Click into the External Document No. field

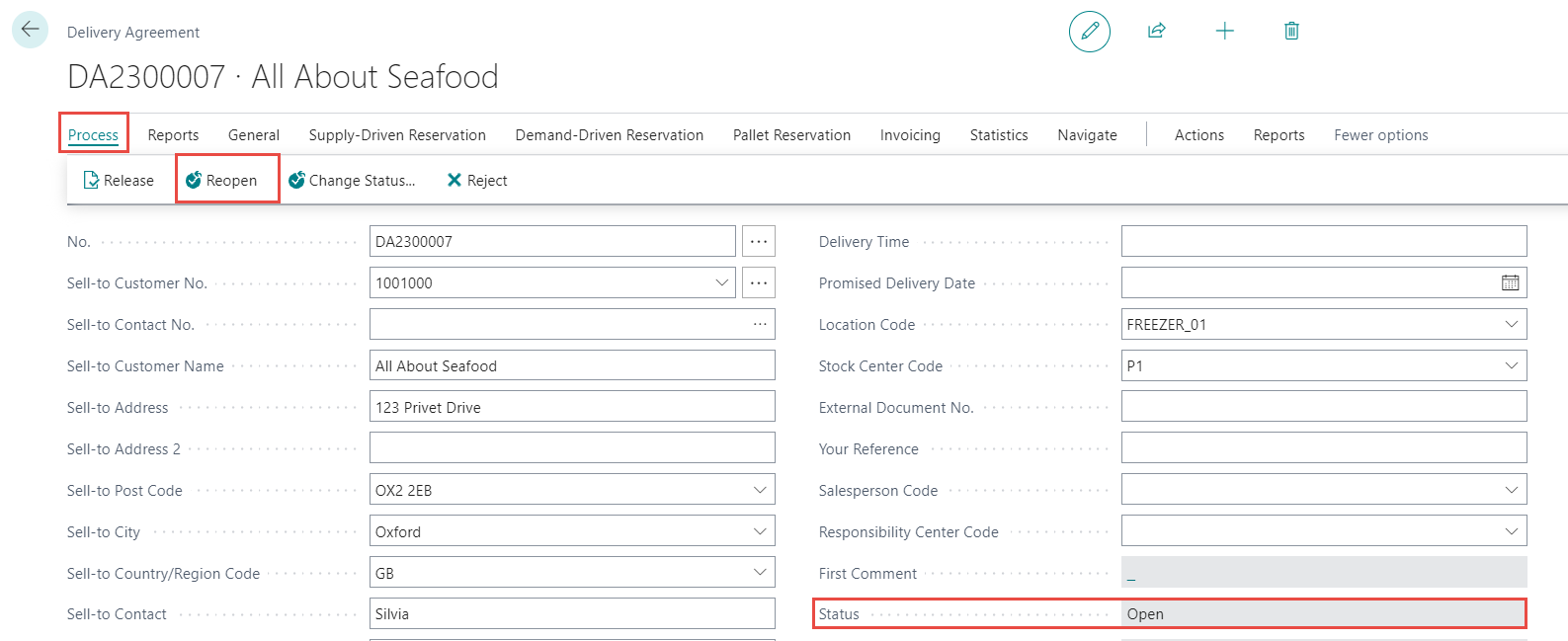click(x=1323, y=407)
